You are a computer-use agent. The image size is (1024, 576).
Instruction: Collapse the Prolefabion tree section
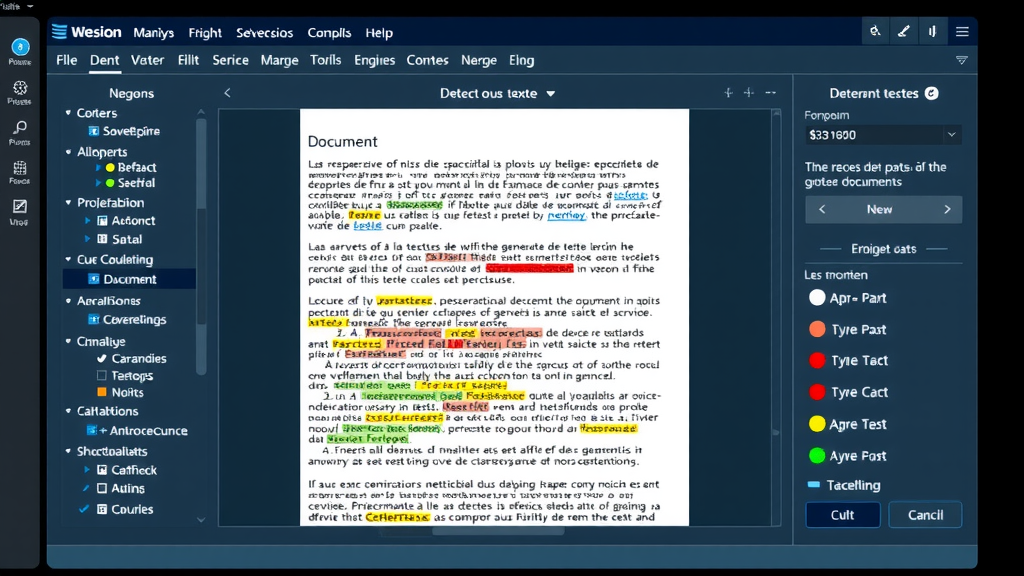67,203
